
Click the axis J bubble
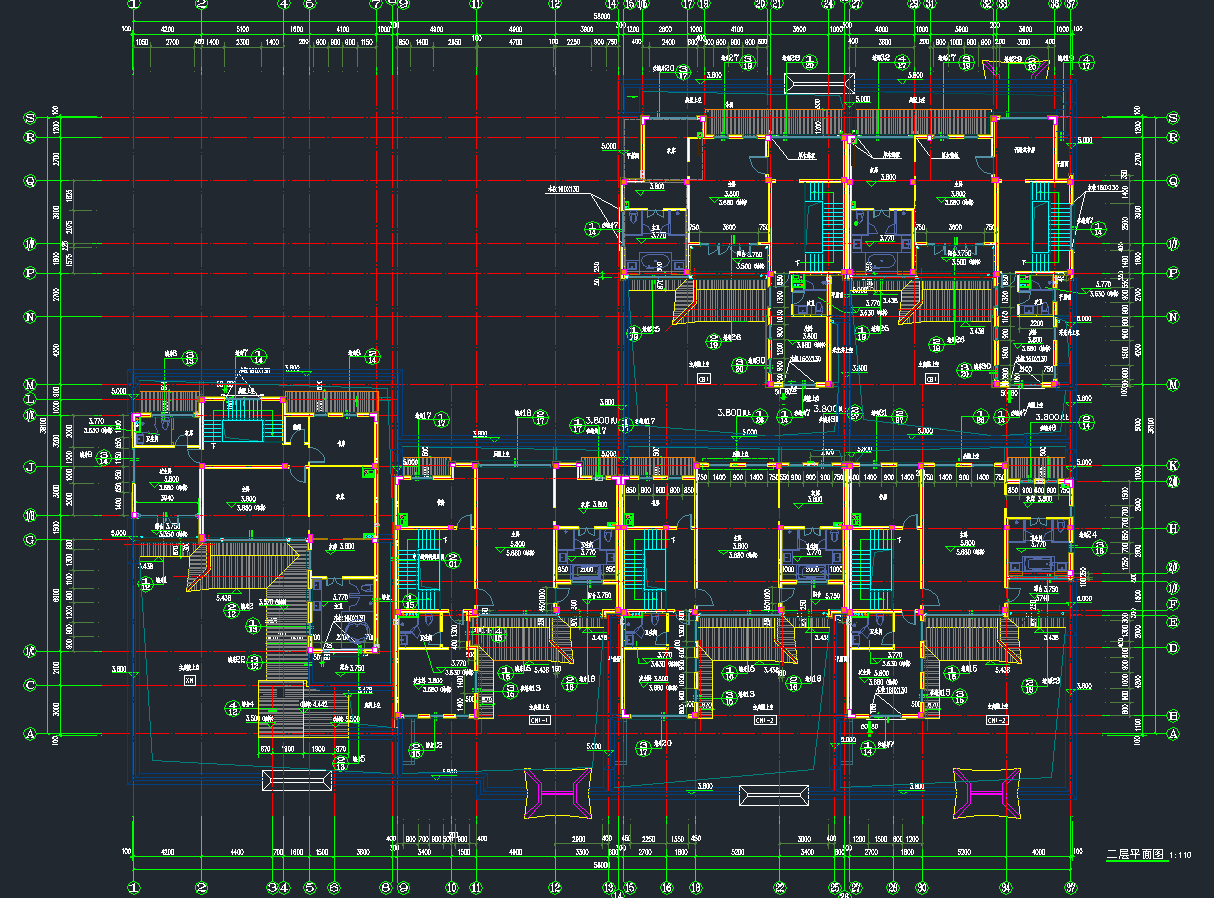coord(29,466)
